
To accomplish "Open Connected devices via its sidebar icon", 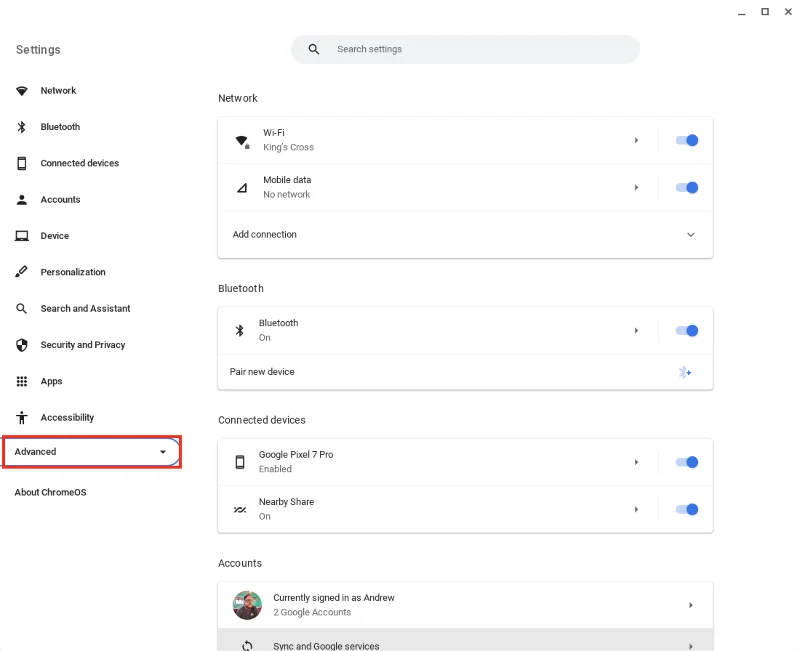I will pyautogui.click(x=22, y=163).
